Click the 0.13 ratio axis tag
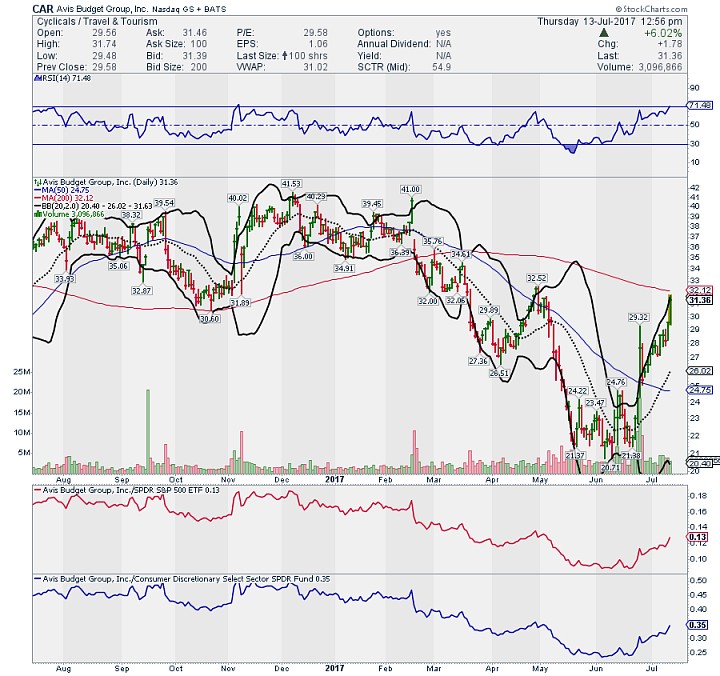Image resolution: width=720 pixels, height=676 pixels. 698,537
